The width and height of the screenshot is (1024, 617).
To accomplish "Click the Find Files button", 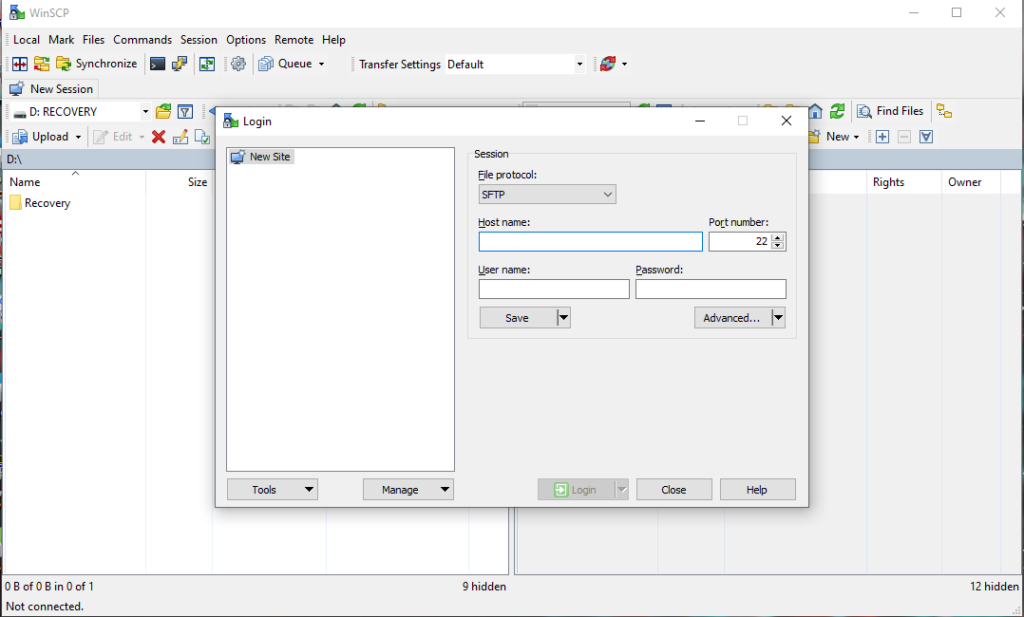I will [890, 112].
